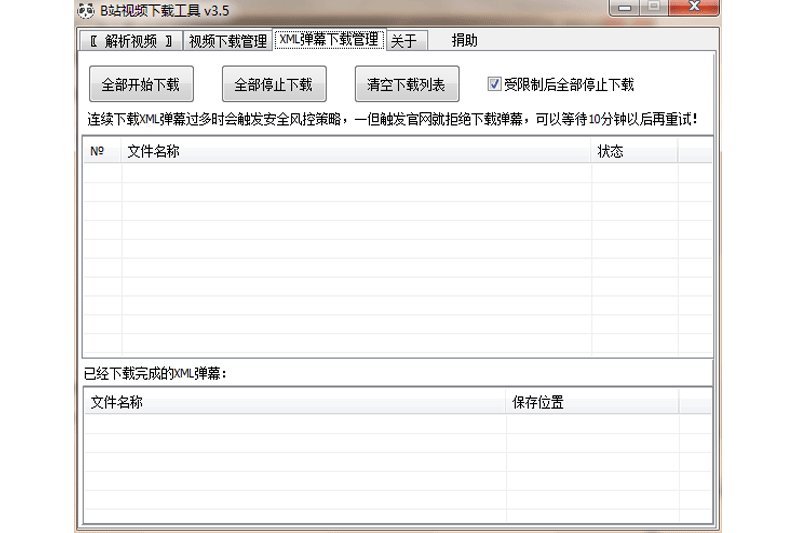This screenshot has height=533, width=800.
Task: Click the 全部开始下载 button
Action: tap(141, 84)
